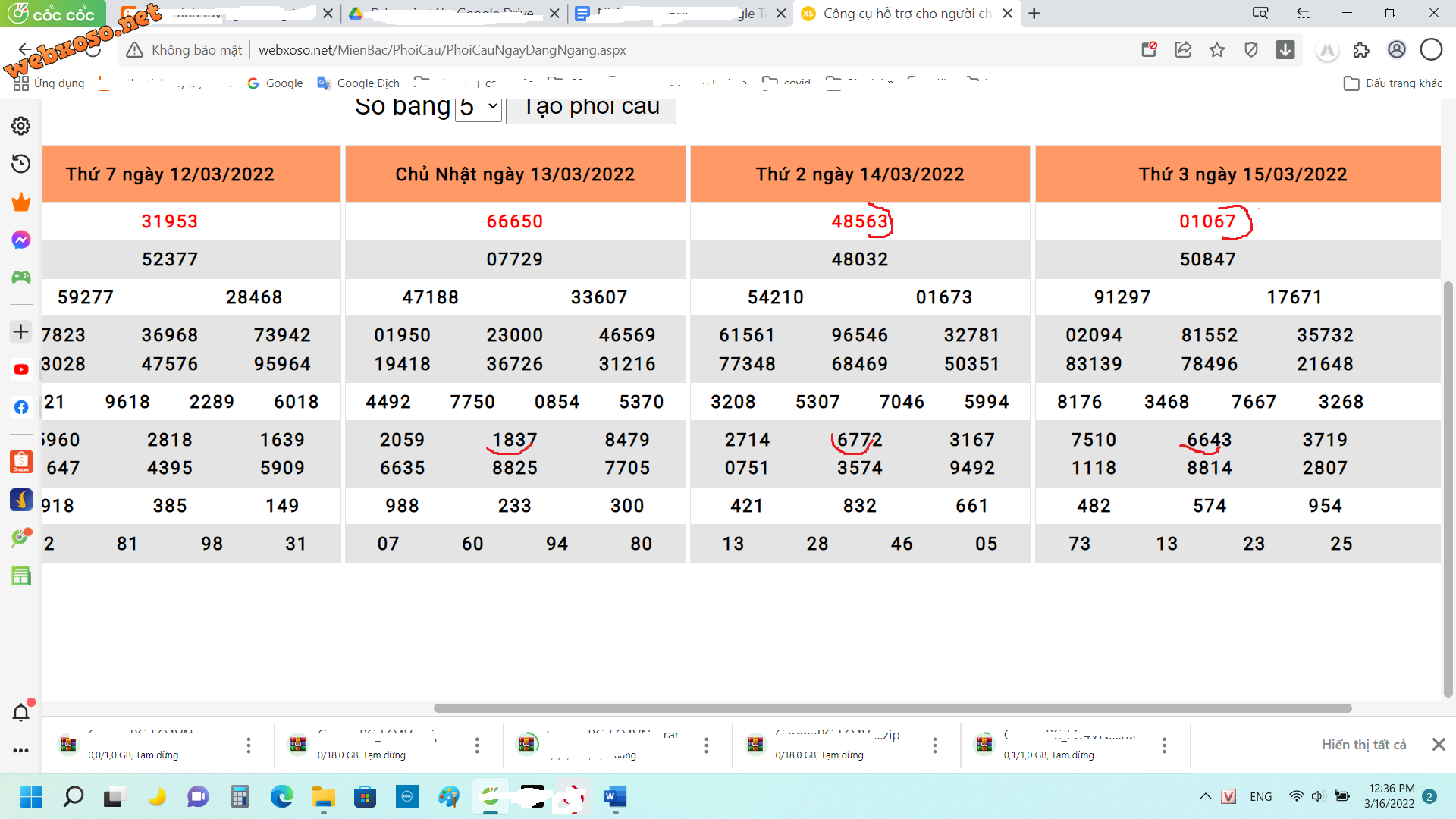The image size is (1456, 819).
Task: Click header Chủ Nhật ngày 13/03/2022
Action: tap(515, 174)
